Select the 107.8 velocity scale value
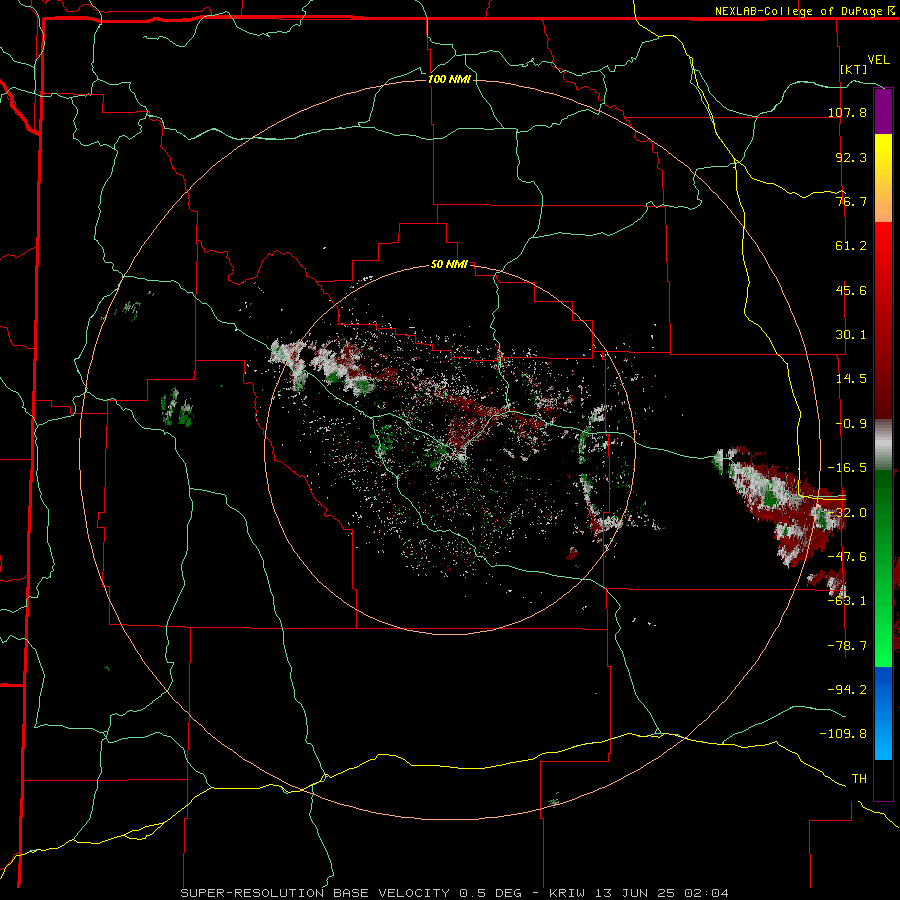This screenshot has width=900, height=900. (847, 112)
